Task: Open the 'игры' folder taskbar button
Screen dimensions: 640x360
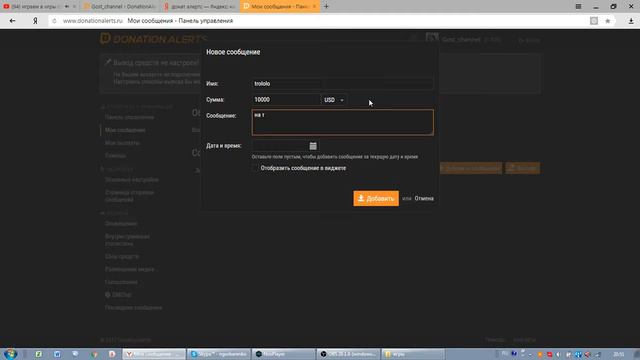Action: pyautogui.click(x=412, y=354)
